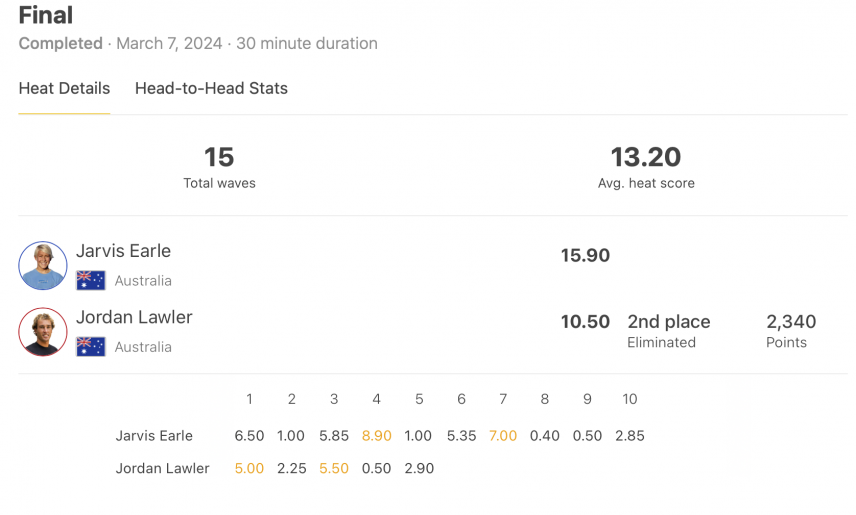Click Jarvis Earle's highlighted 8.90 wave score
Viewport: 856px width, 515px height.
tap(377, 436)
